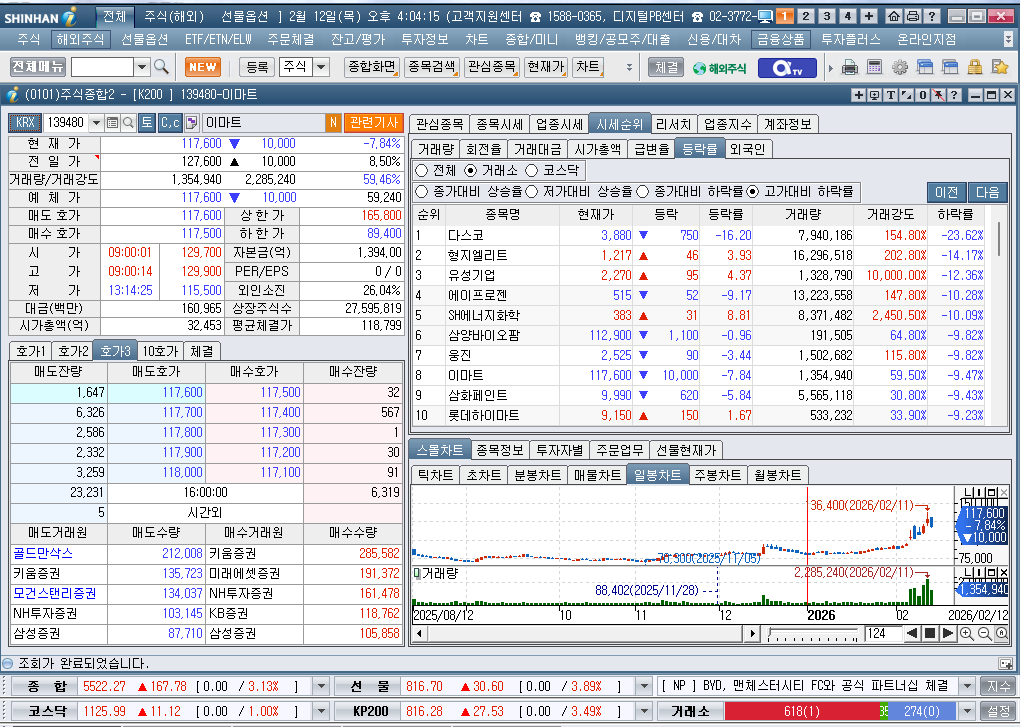Open stock code 139480 dropdown arrow
The width and height of the screenshot is (1020, 727).
tap(96, 122)
